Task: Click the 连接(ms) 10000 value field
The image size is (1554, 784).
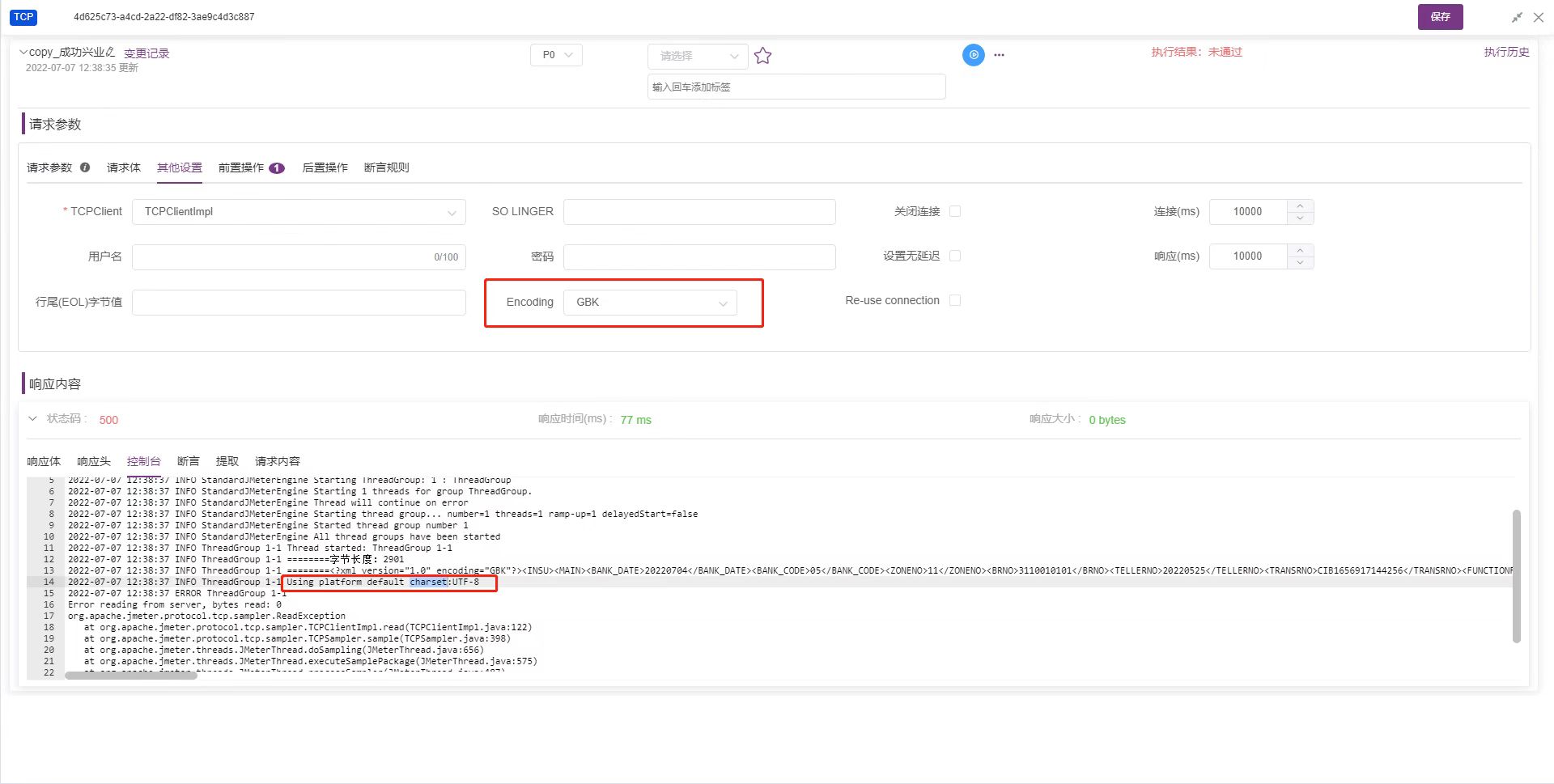Action: (1247, 211)
